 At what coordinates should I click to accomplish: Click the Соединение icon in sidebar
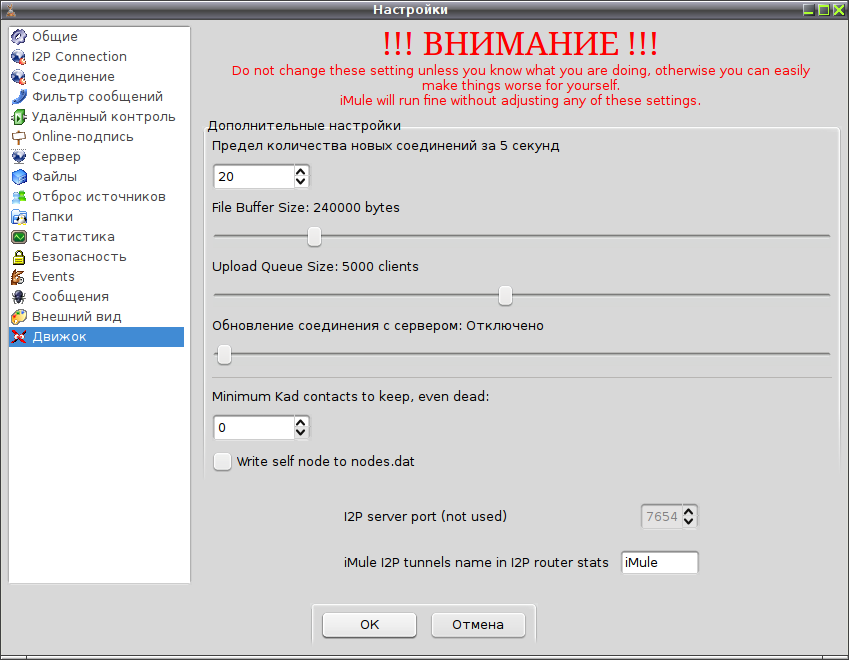pos(18,76)
